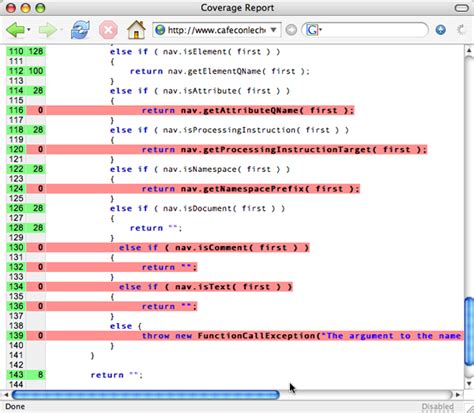474x413 pixels.
Task: Click the blue vertical scrollbar thumb
Action: tap(469, 332)
